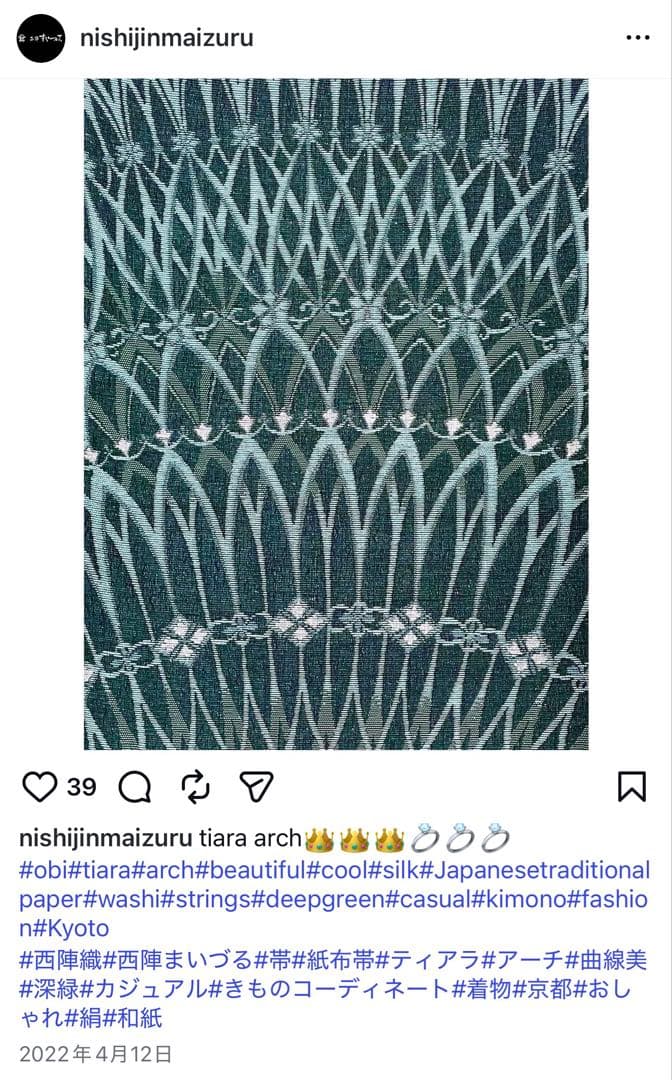This screenshot has width=672, height=1080.
Task: View the 39 likes count
Action: tap(81, 787)
